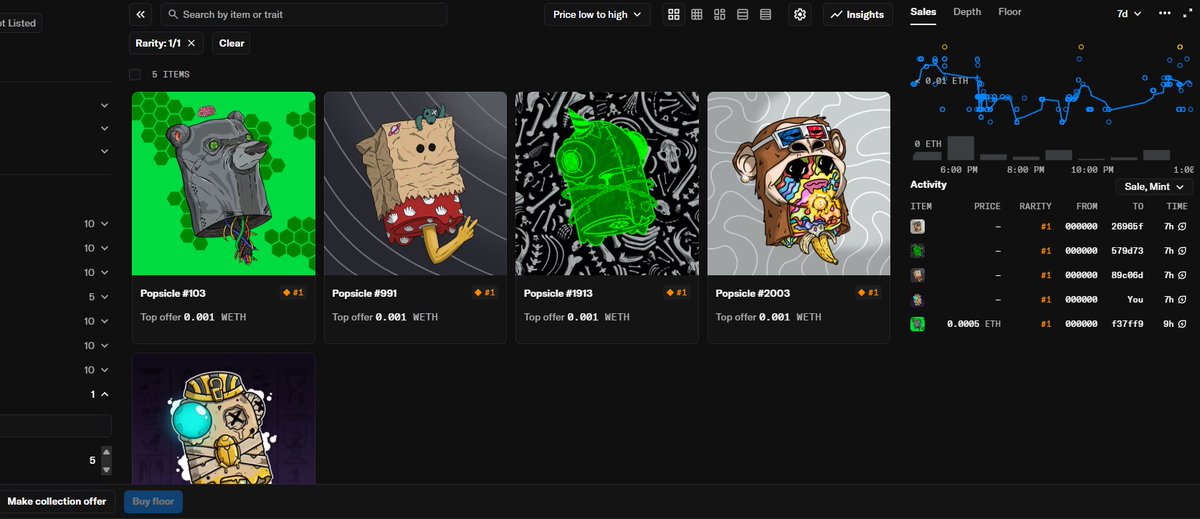Click the Popsicle #2003 title text
The height and width of the screenshot is (519, 1200).
752,293
